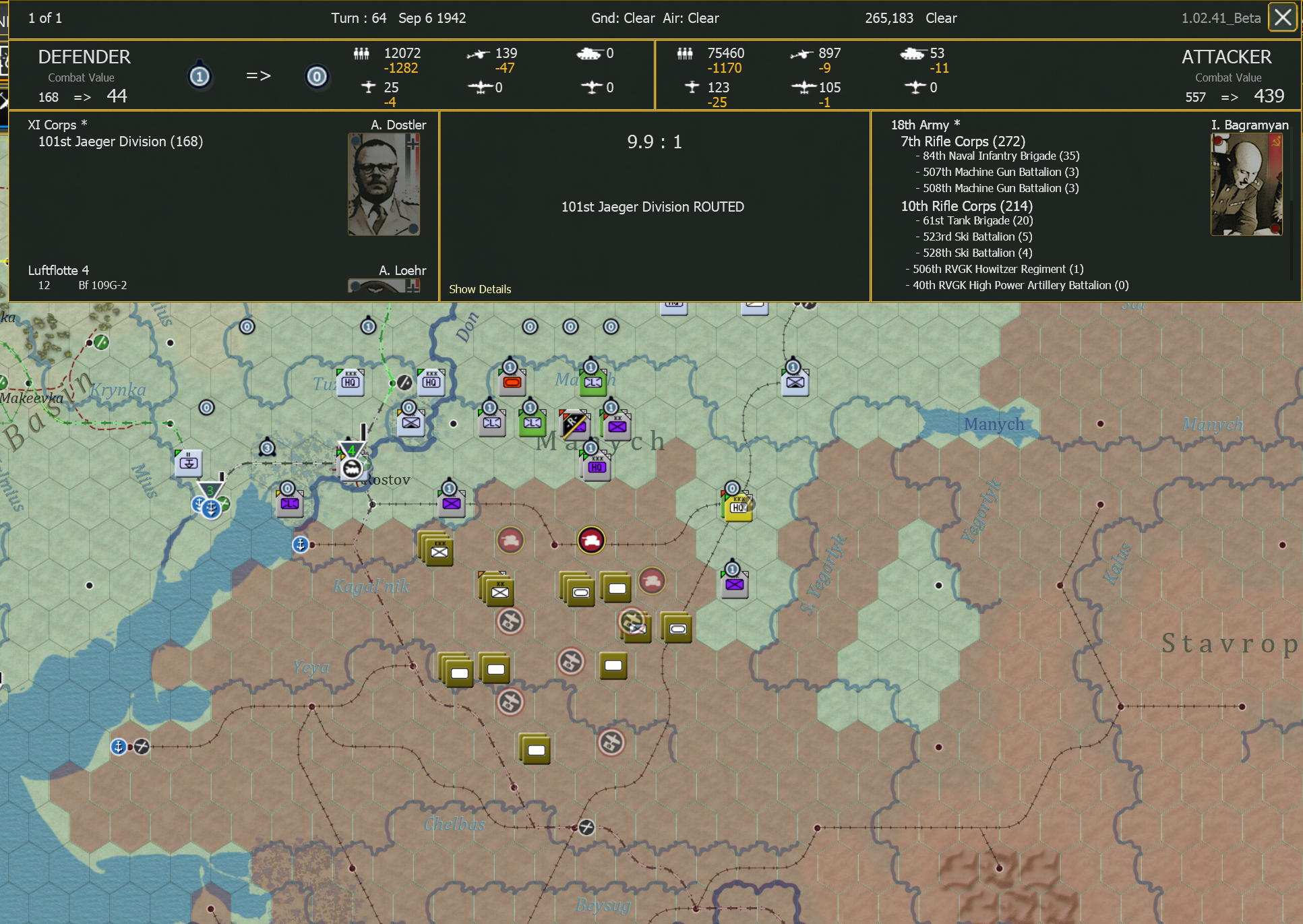Select the orange armored unit counter

tap(512, 383)
